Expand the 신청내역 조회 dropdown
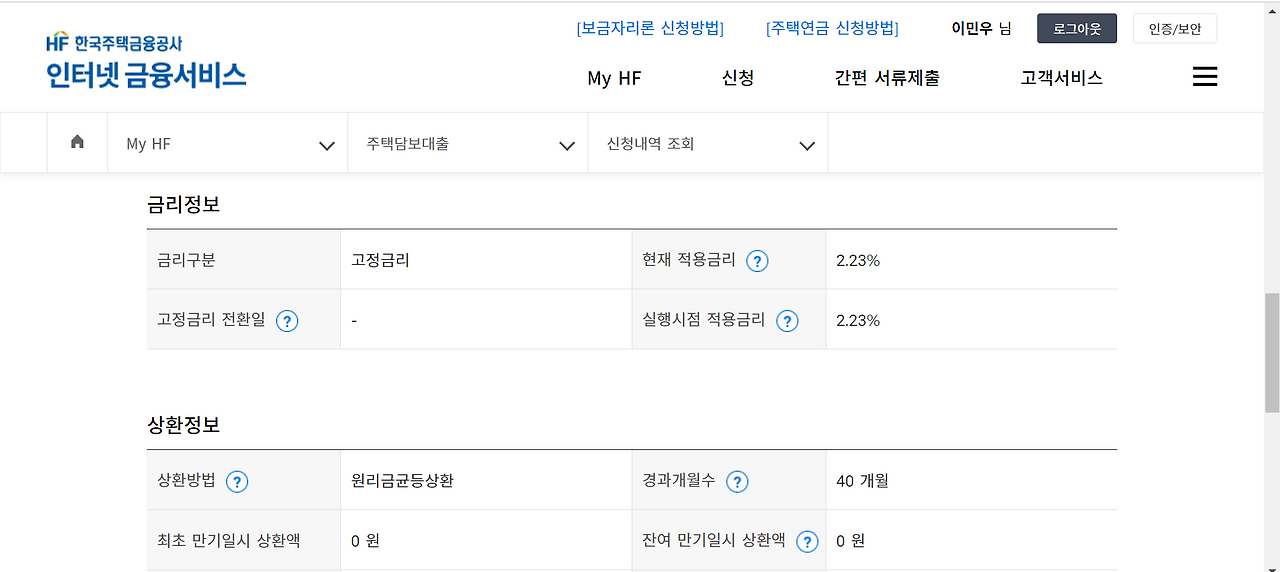 tap(708, 144)
